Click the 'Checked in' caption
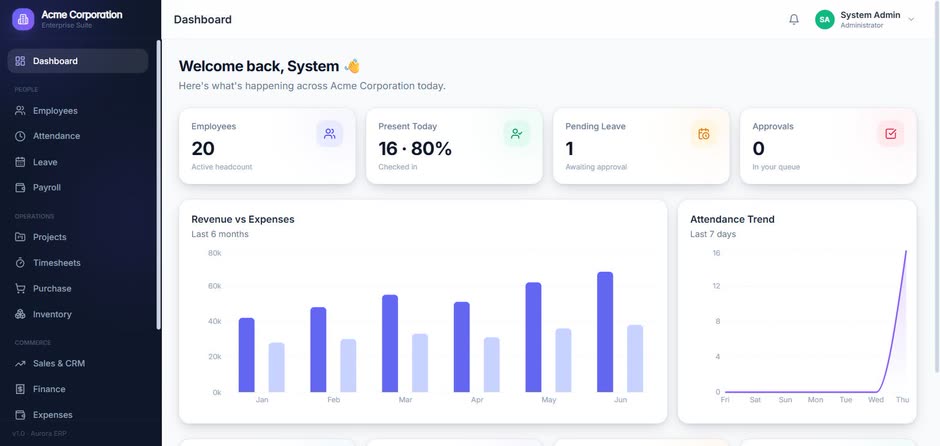 397,167
